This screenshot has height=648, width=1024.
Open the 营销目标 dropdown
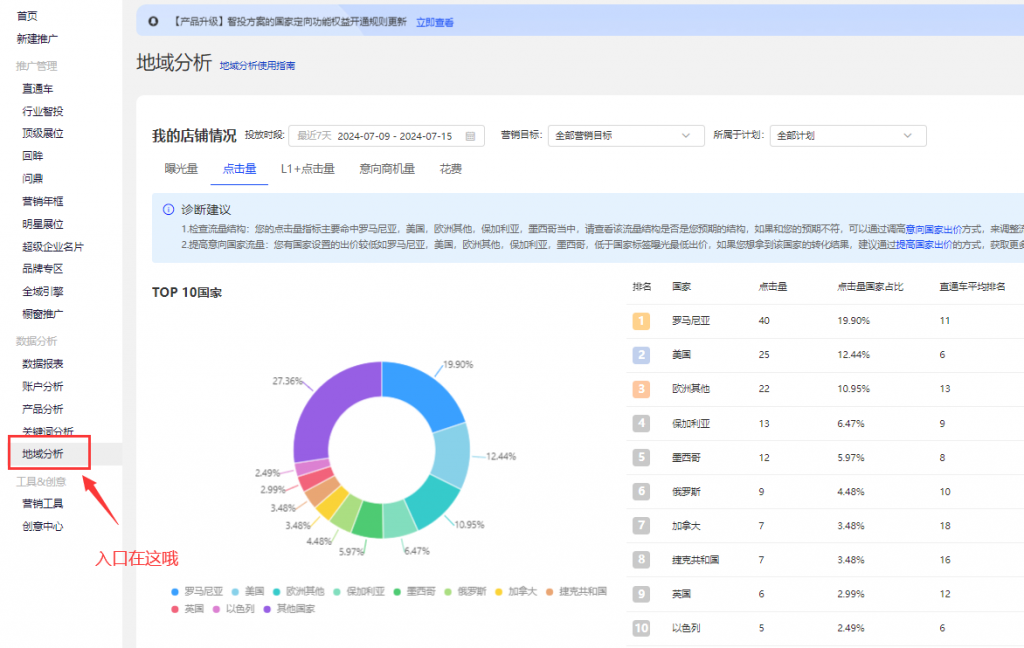point(626,136)
